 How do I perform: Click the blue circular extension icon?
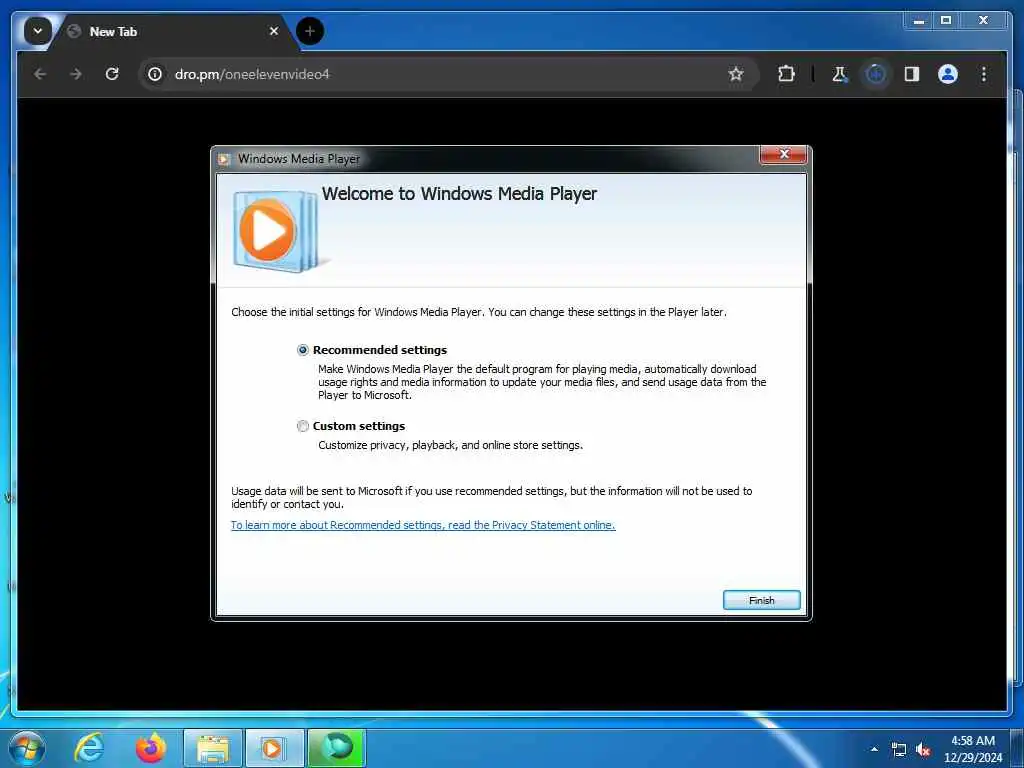pyautogui.click(x=876, y=74)
